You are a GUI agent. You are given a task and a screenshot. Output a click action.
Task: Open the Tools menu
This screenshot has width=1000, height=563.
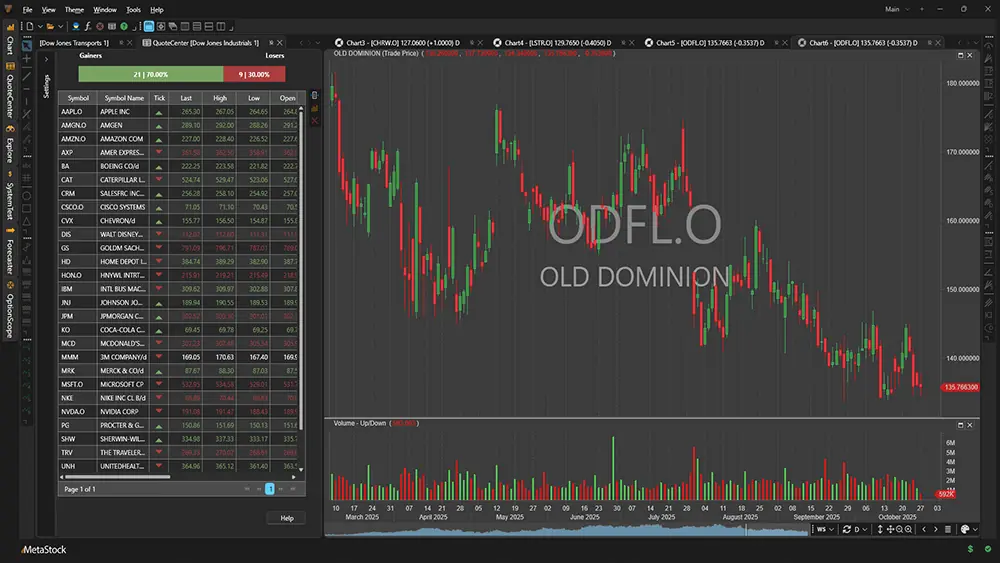pos(133,9)
